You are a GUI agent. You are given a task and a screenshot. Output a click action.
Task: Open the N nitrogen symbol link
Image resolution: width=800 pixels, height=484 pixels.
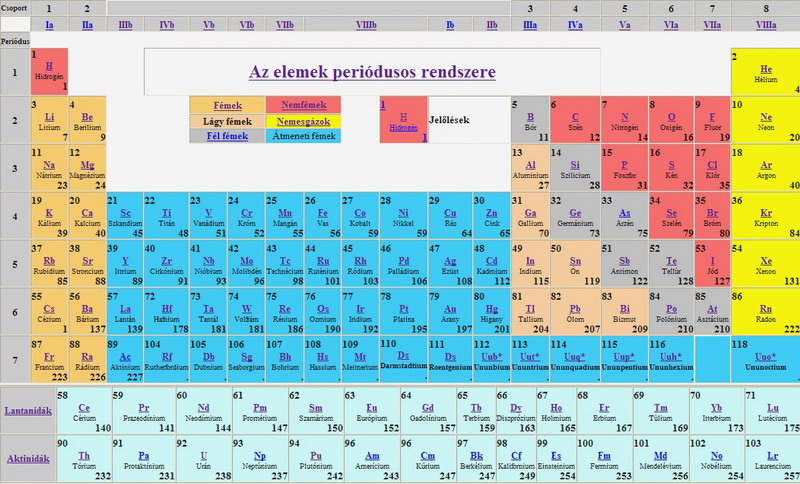[624, 117]
